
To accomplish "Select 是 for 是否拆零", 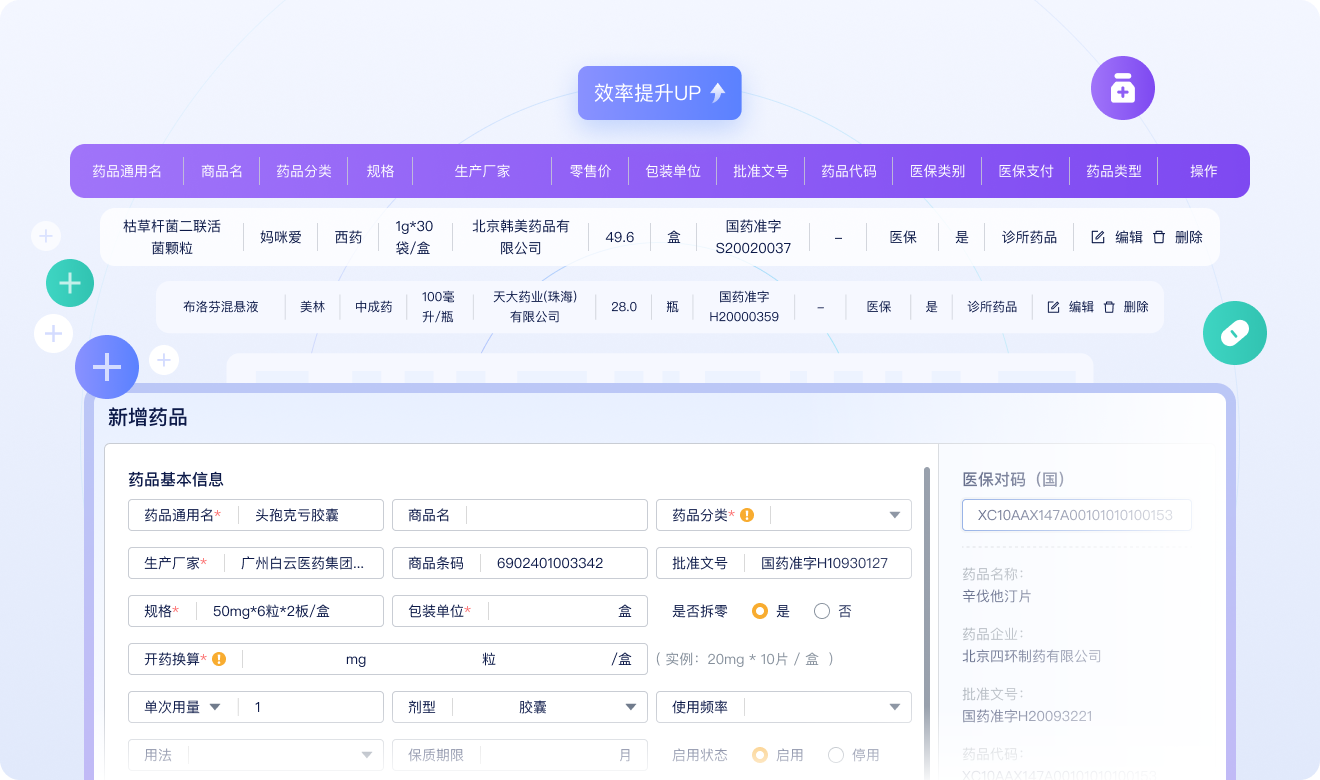I will [x=760, y=611].
